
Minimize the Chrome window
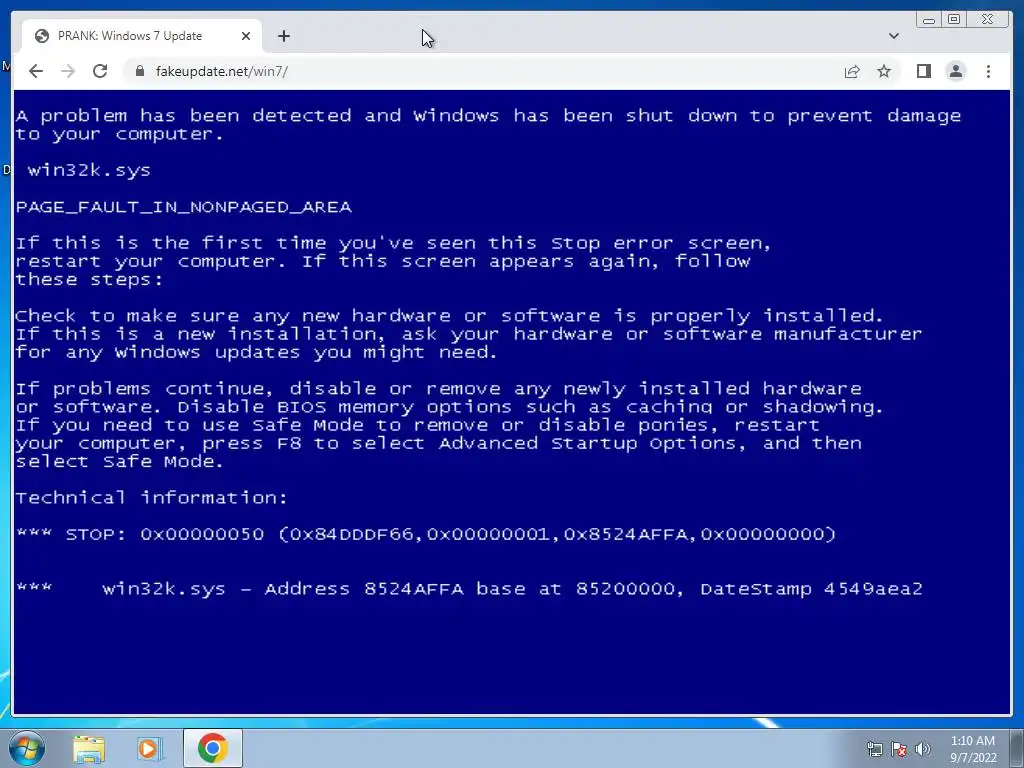tap(928, 20)
